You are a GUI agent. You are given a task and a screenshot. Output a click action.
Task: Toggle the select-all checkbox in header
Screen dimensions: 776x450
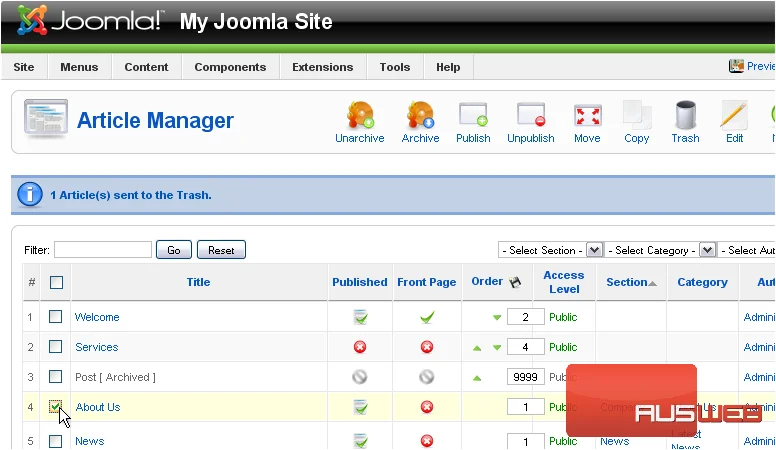click(56, 282)
